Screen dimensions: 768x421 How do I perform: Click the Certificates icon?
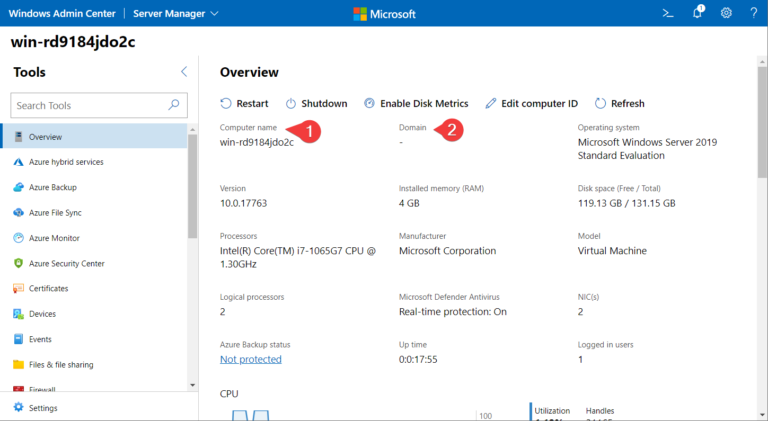18,288
